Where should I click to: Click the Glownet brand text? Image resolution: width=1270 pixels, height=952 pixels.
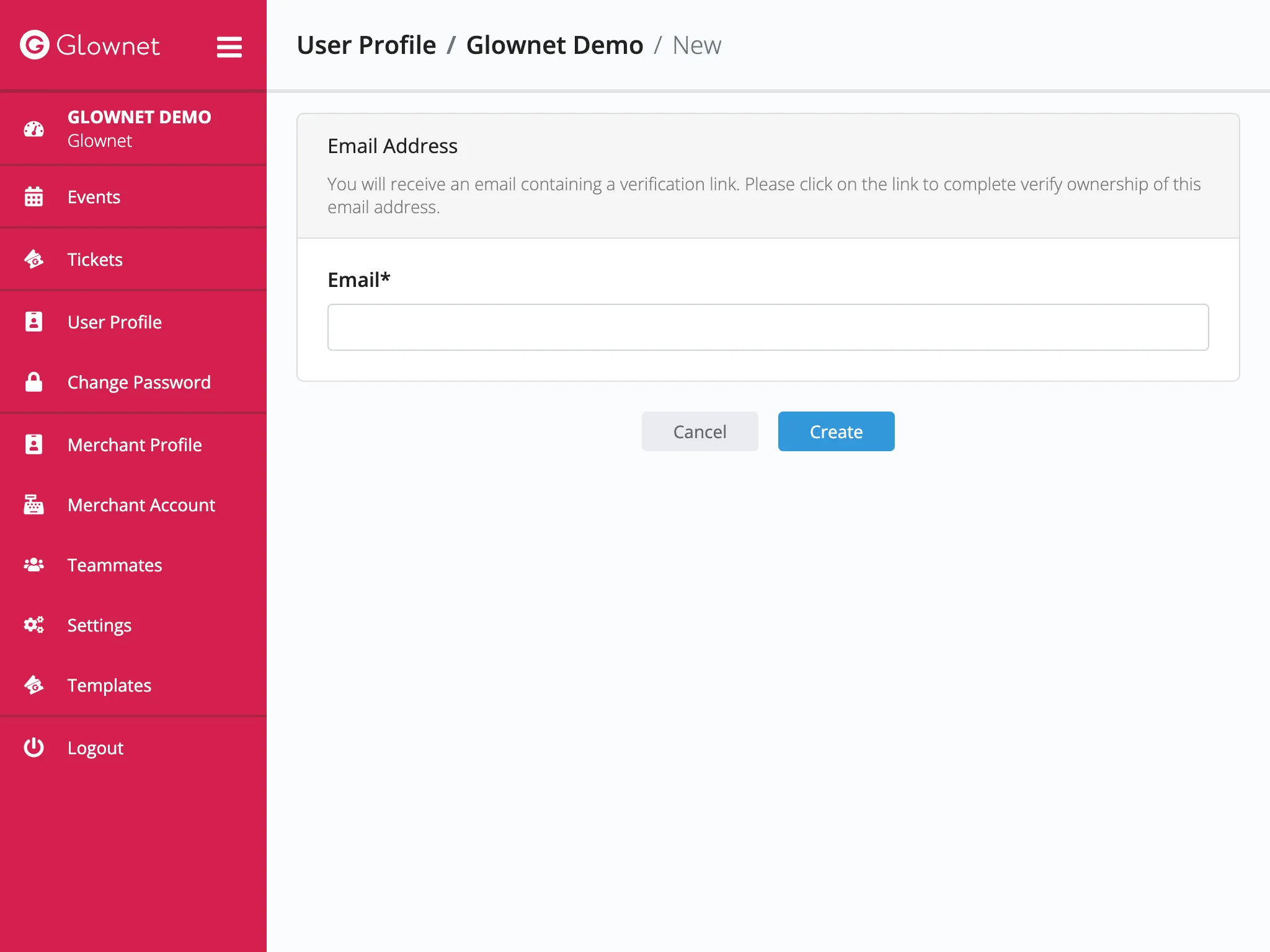108,45
